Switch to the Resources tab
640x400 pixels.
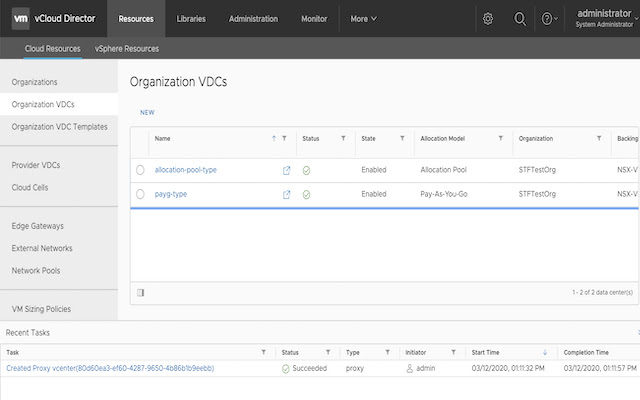pyautogui.click(x=136, y=19)
